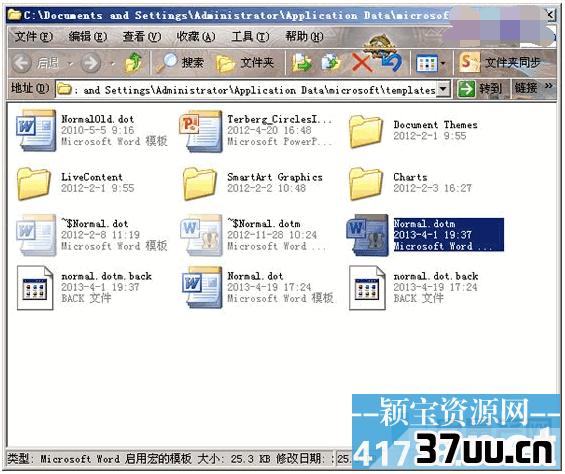Click the Terberg_CirclesI... file name

(279, 119)
